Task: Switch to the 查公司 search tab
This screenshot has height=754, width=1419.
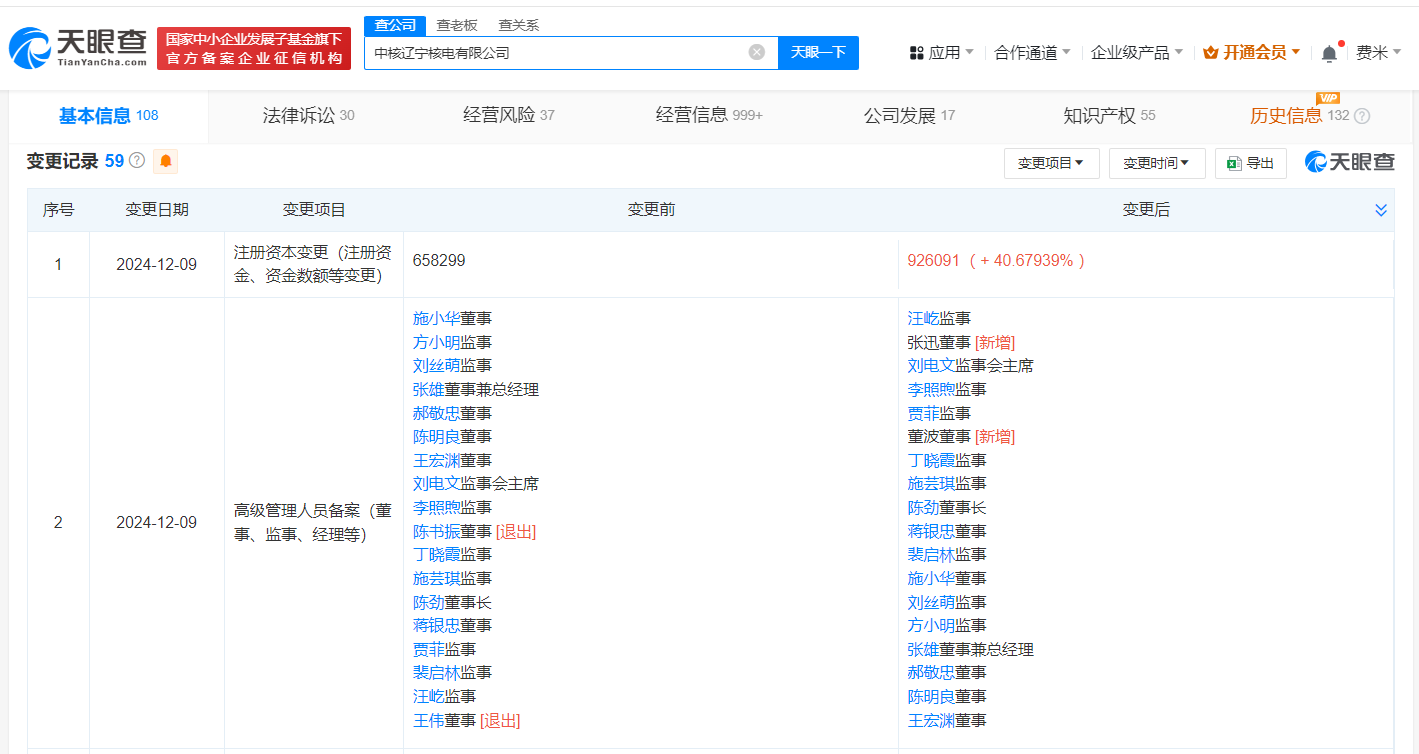Action: [x=394, y=25]
